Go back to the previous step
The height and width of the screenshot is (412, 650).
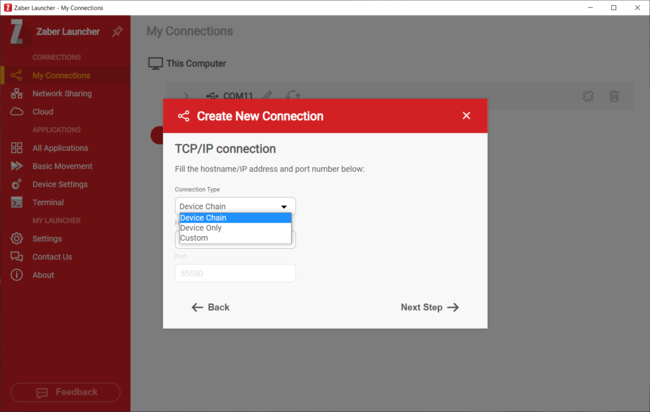pos(211,307)
